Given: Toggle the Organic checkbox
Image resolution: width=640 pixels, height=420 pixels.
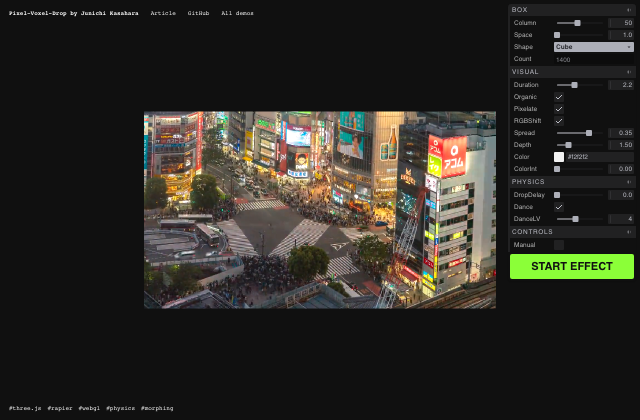Looking at the screenshot, I should [559, 97].
